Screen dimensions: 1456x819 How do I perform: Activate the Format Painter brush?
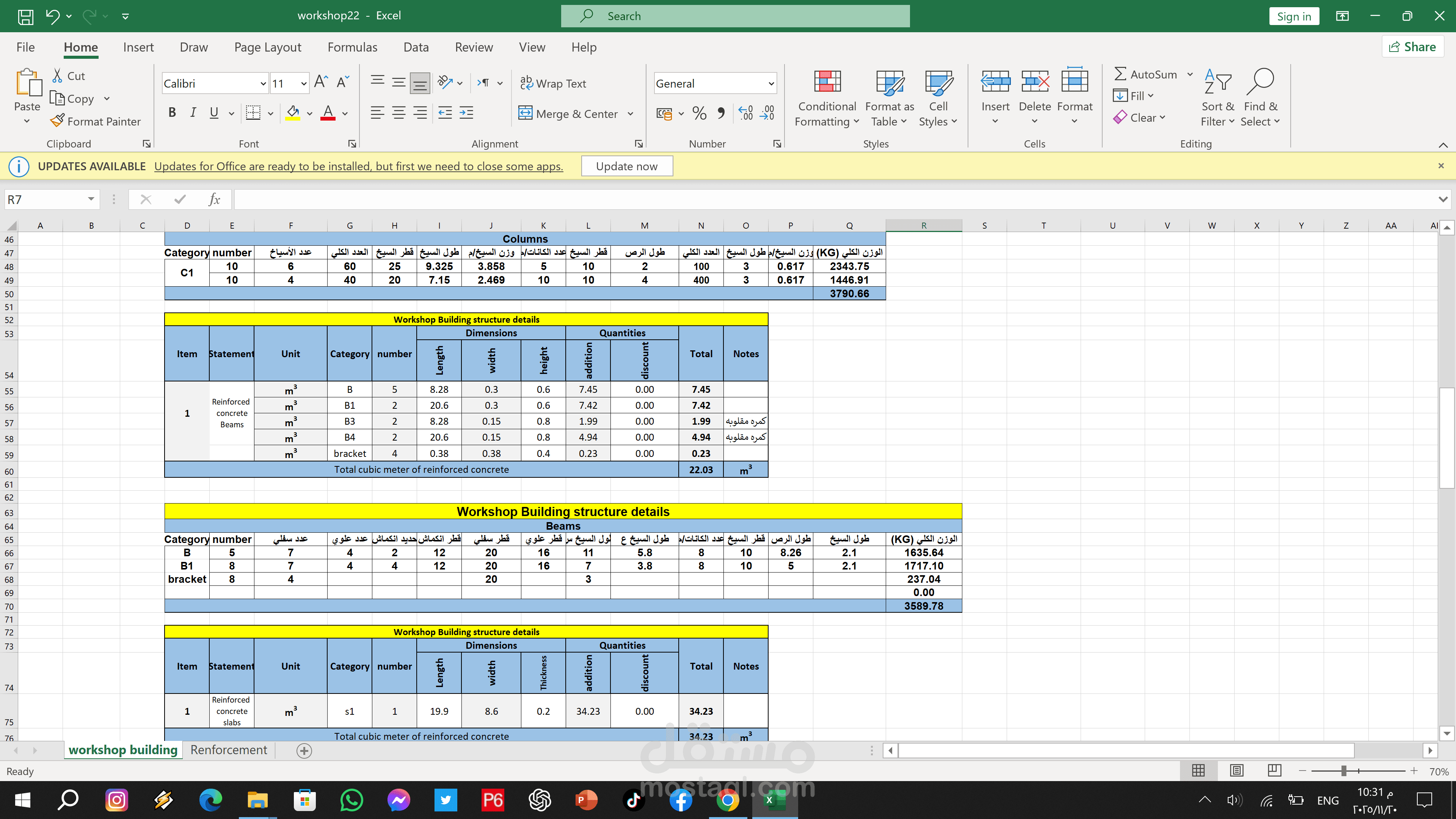click(x=96, y=121)
